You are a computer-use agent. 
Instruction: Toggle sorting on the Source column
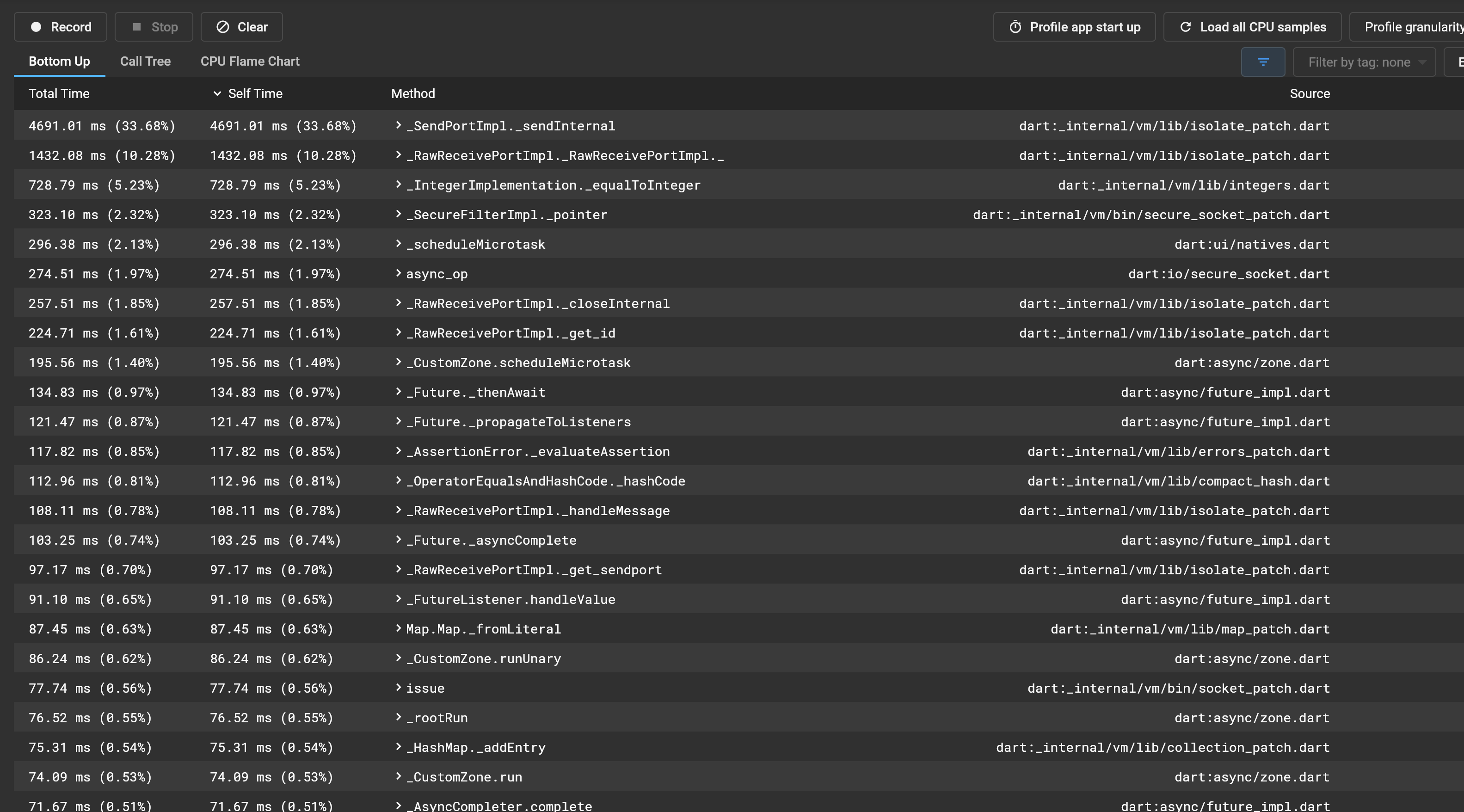click(x=1309, y=94)
